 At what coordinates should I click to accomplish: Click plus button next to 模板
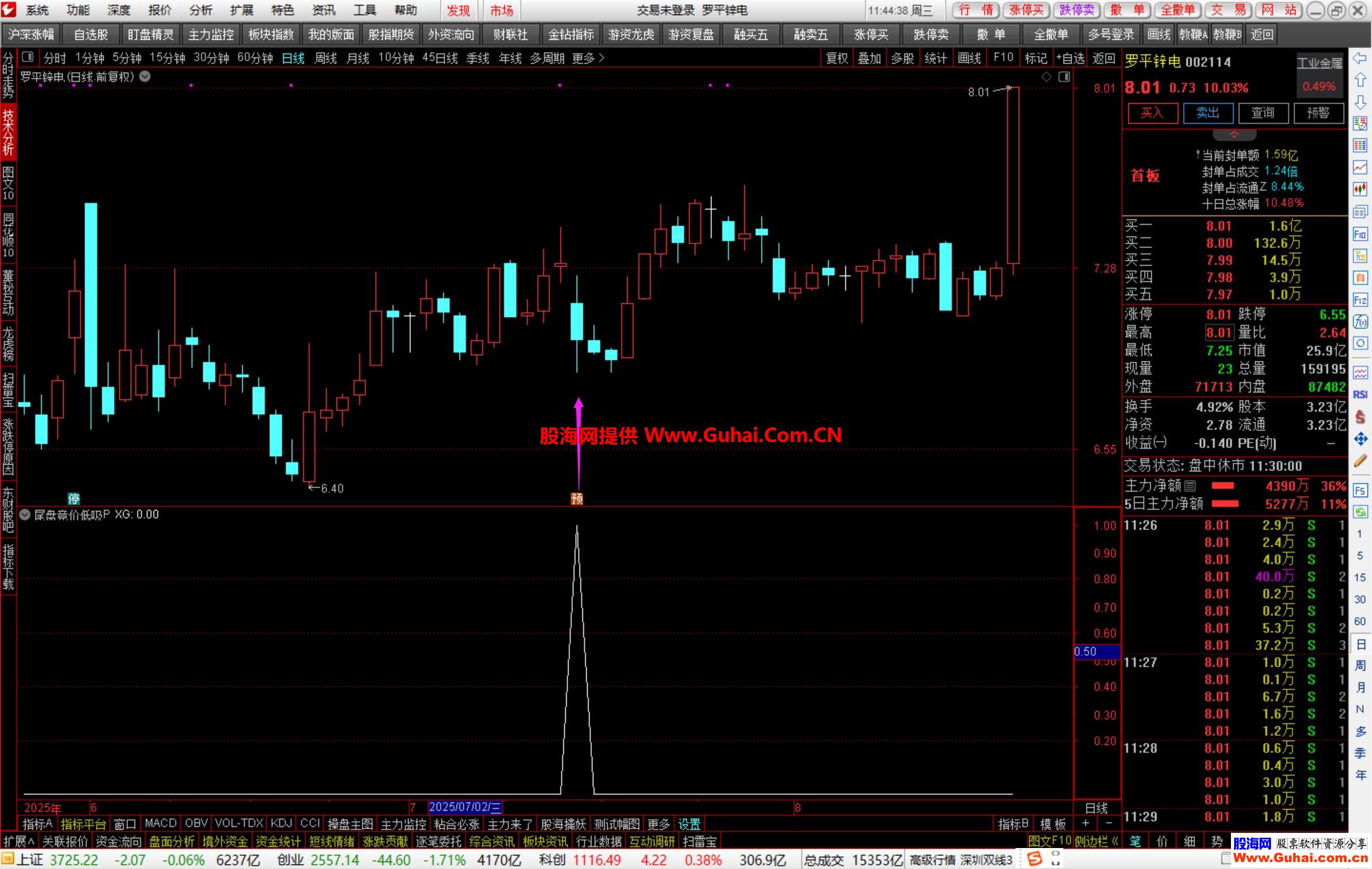[1086, 824]
